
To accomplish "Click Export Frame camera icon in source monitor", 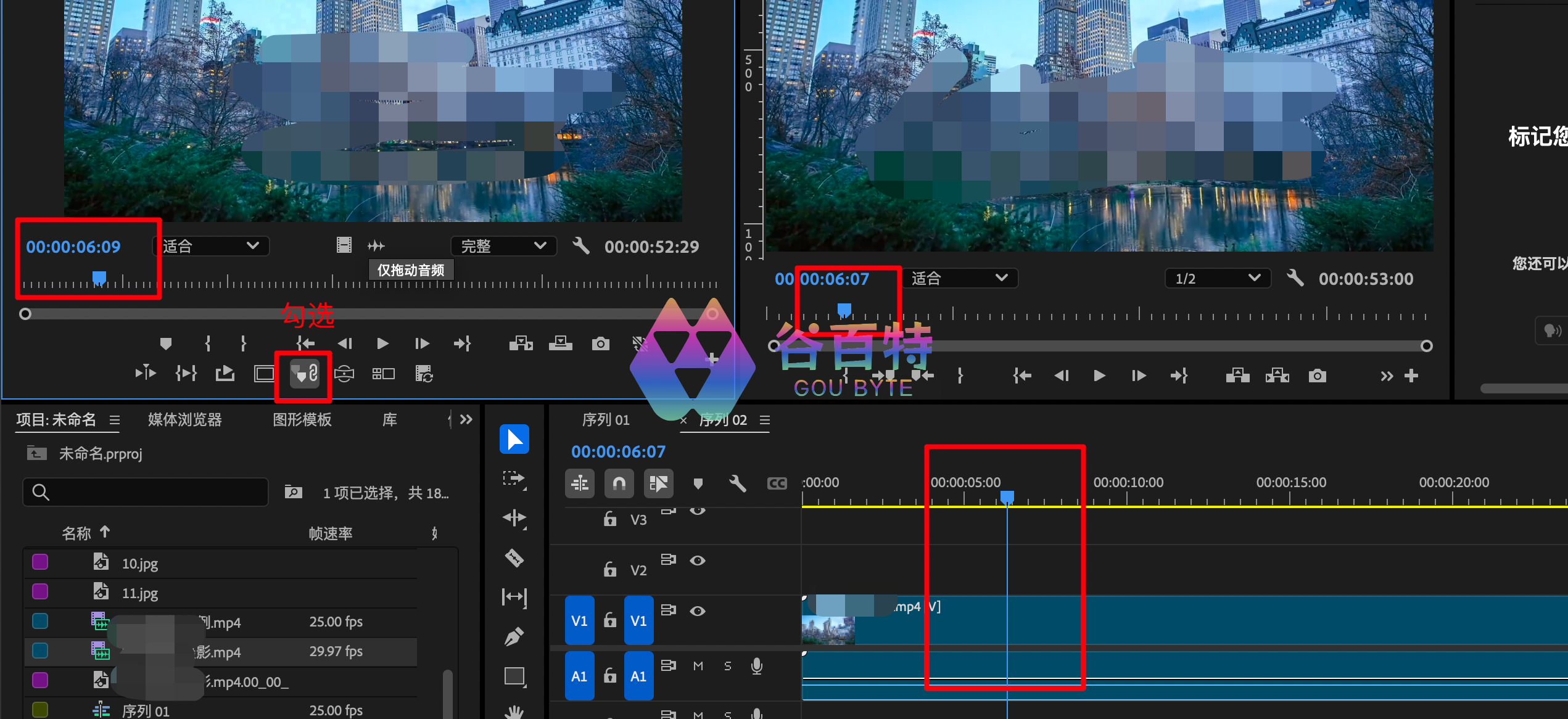I will click(x=600, y=343).
